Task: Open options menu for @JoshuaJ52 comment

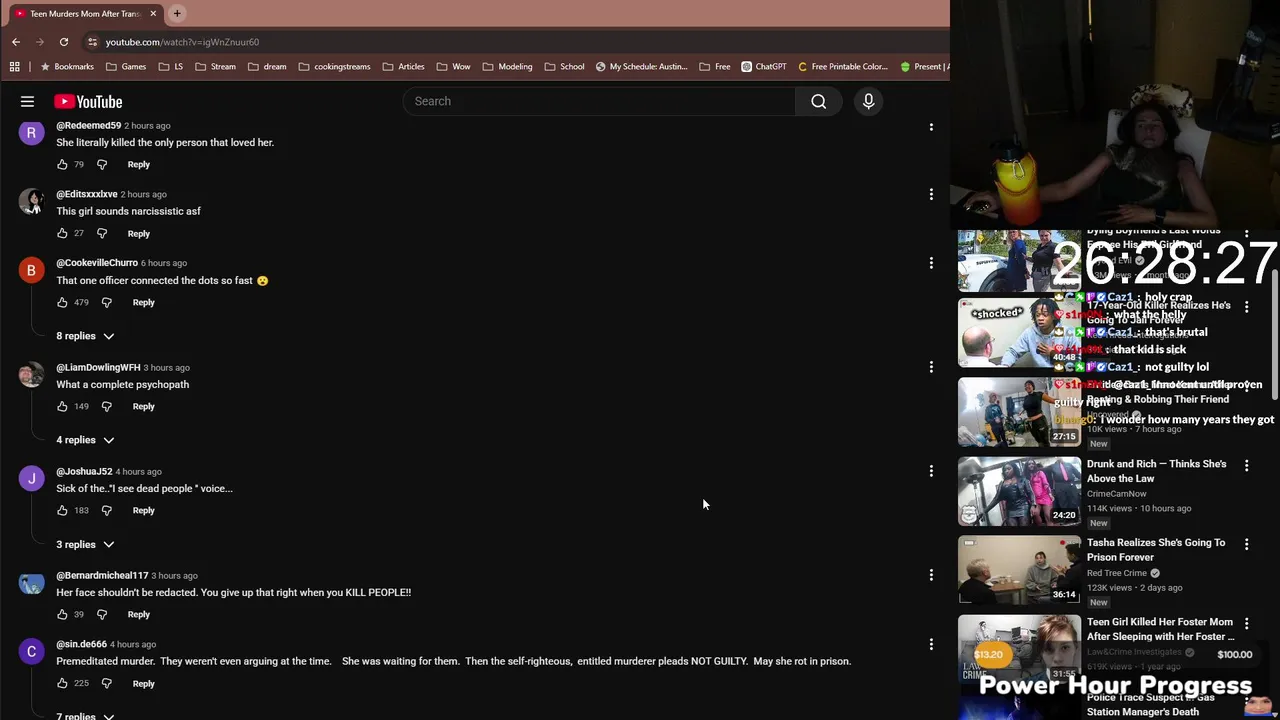Action: pyautogui.click(x=931, y=471)
